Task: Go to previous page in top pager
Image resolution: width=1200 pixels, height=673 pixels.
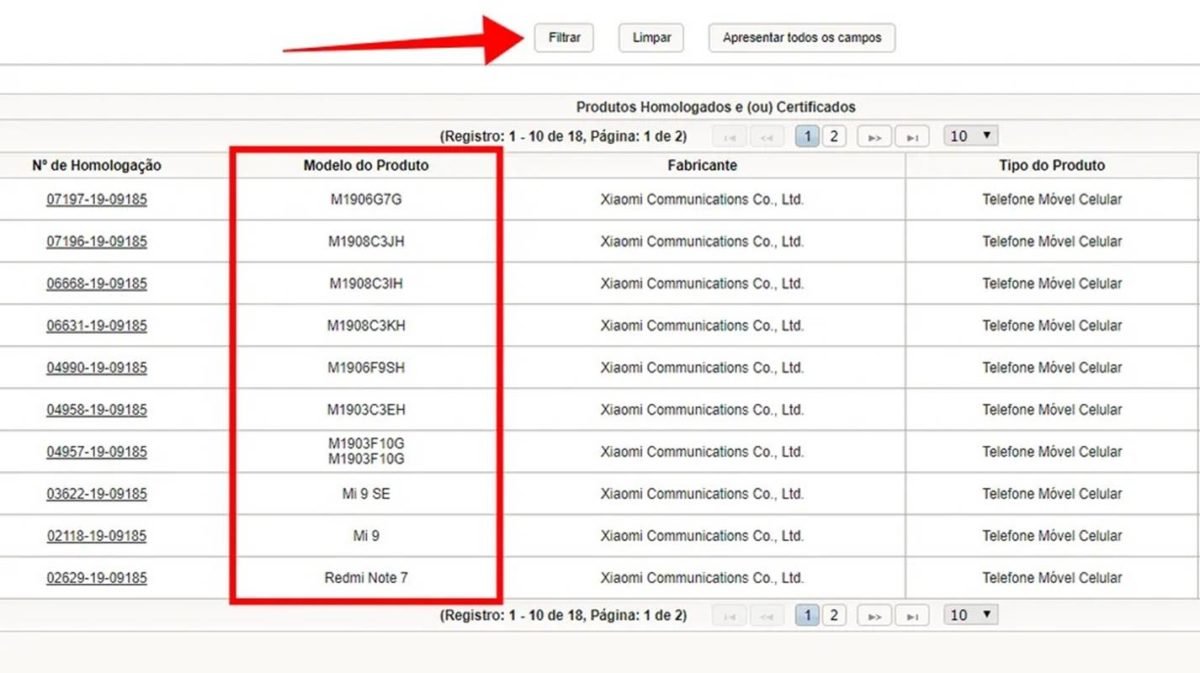Action: point(766,137)
